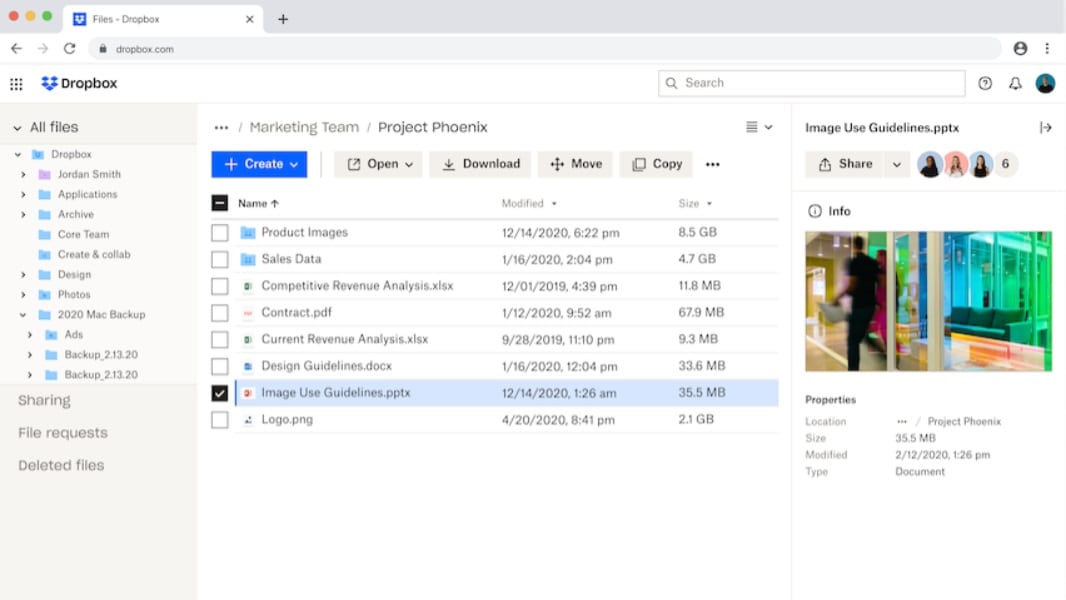Toggle the select-all checkbox in header row
Image resolution: width=1066 pixels, height=600 pixels.
pos(220,204)
